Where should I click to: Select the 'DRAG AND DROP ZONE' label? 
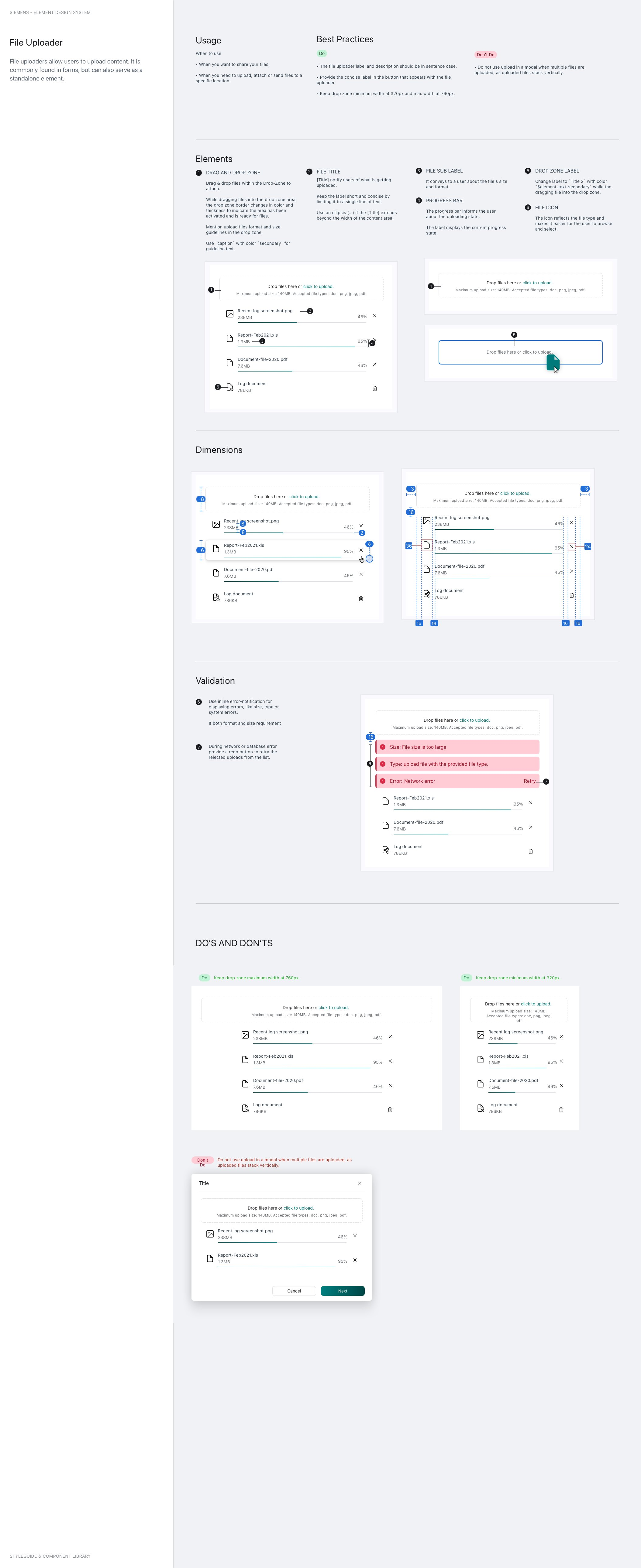pos(233,173)
